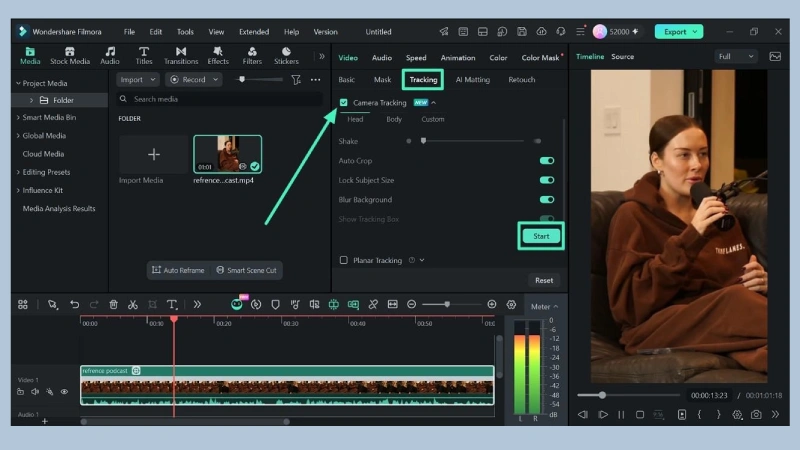Open the scopes icon beside Full dropdown
This screenshot has width=800, height=450.
click(775, 57)
